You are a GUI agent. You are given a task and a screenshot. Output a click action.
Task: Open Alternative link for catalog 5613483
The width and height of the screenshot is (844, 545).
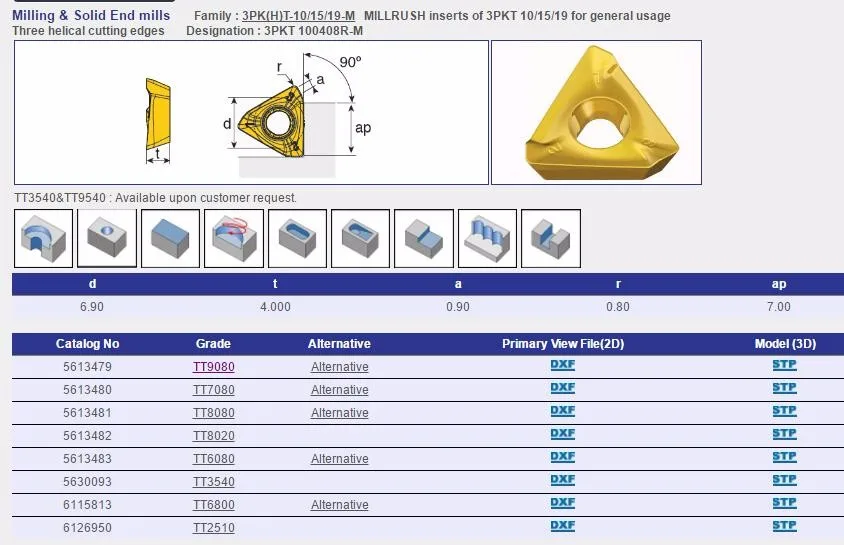pos(340,459)
